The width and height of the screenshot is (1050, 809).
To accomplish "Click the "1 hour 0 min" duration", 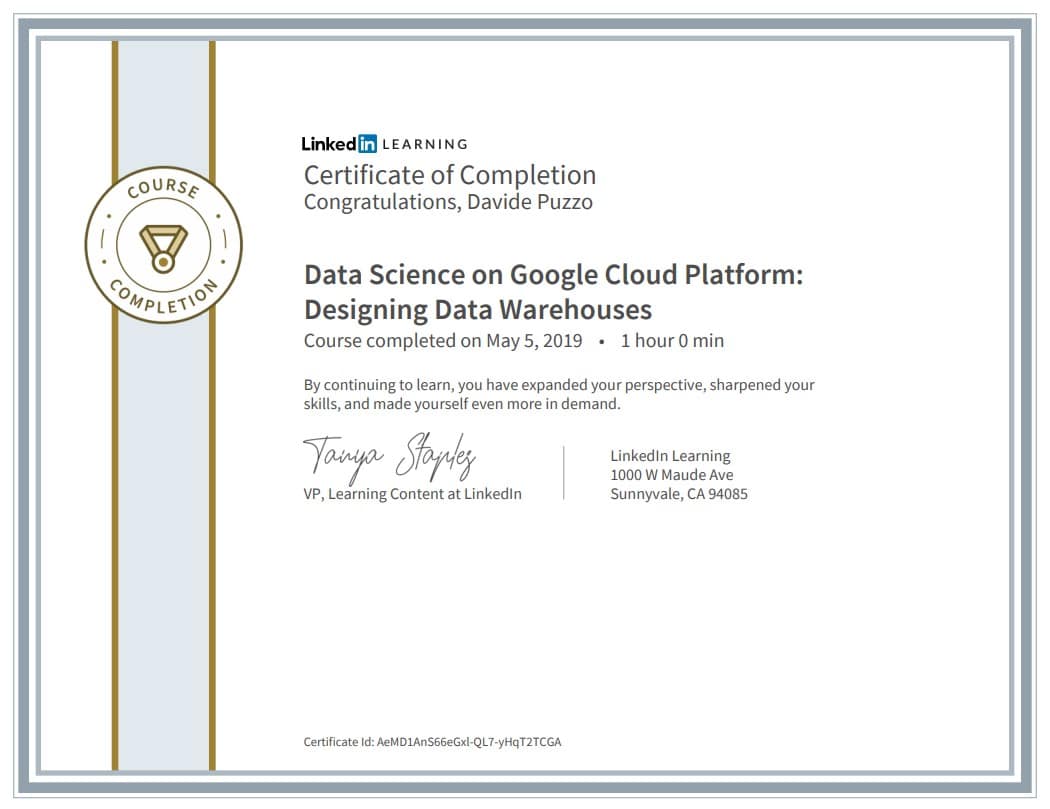I will coord(672,340).
